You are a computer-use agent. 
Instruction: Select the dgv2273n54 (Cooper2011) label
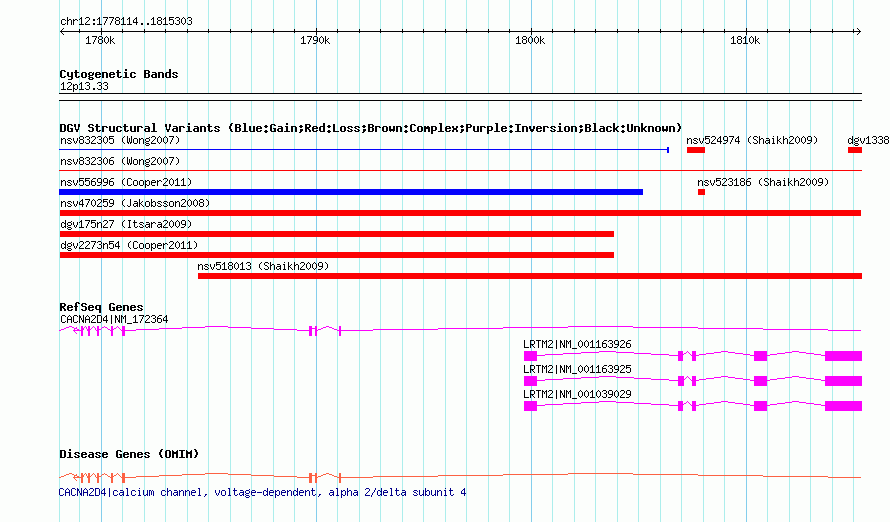129,245
